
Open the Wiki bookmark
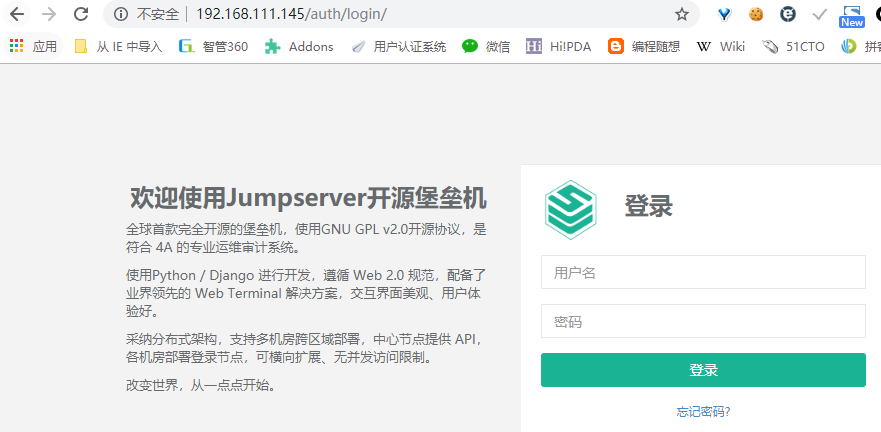[721, 47]
